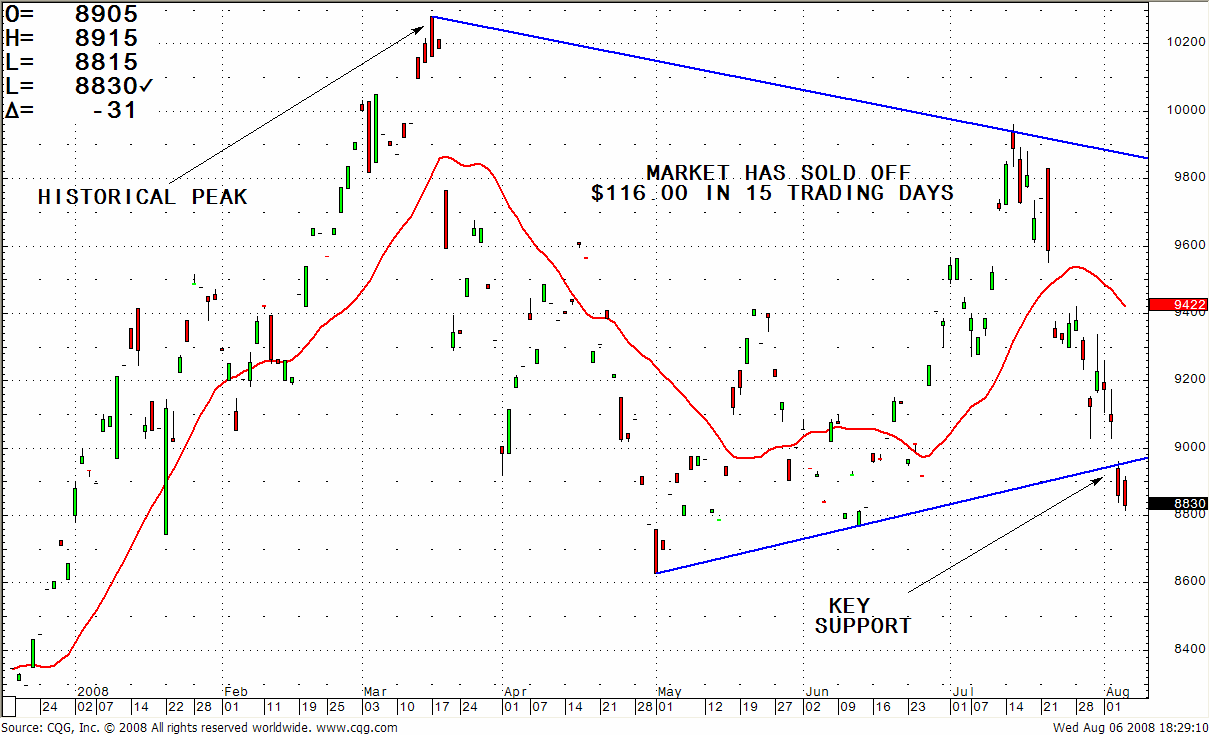
Task: Click the -31 net change value
Action: point(113,110)
